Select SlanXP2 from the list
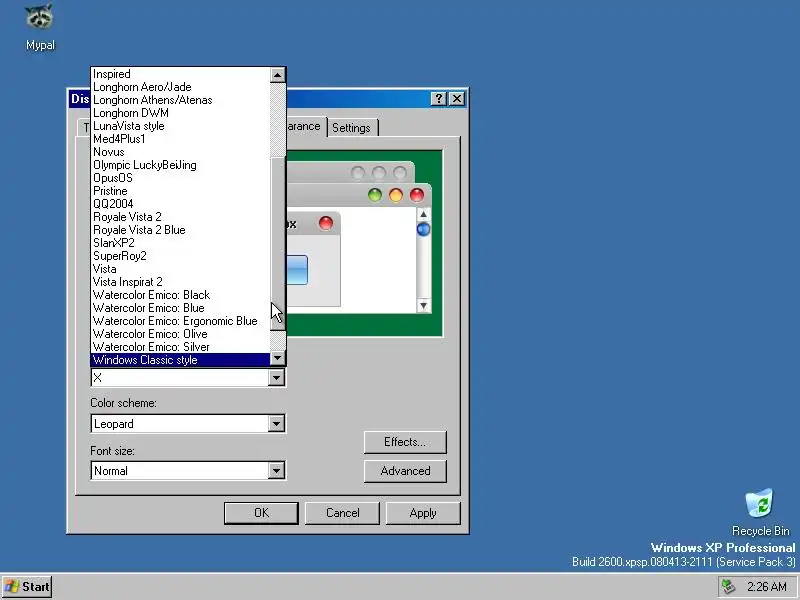Image resolution: width=800 pixels, height=600 pixels. pos(181,243)
